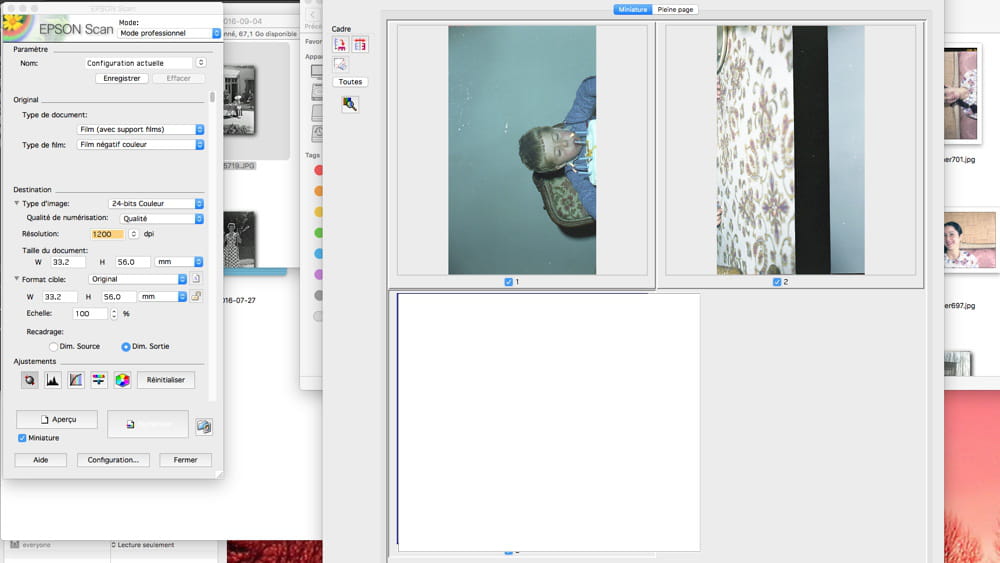1000x563 pixels.
Task: Open the tone curve correction icon
Action: pyautogui.click(x=76, y=380)
